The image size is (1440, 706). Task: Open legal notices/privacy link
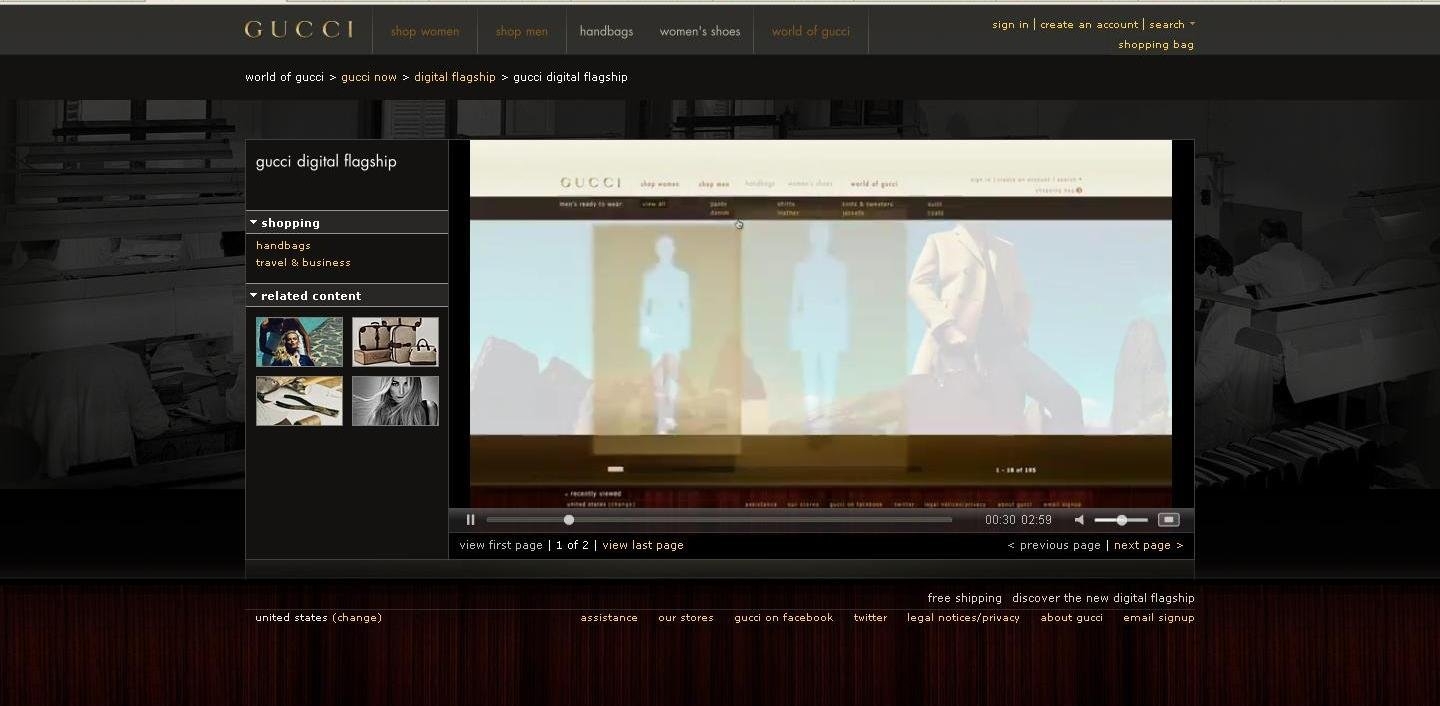point(963,617)
